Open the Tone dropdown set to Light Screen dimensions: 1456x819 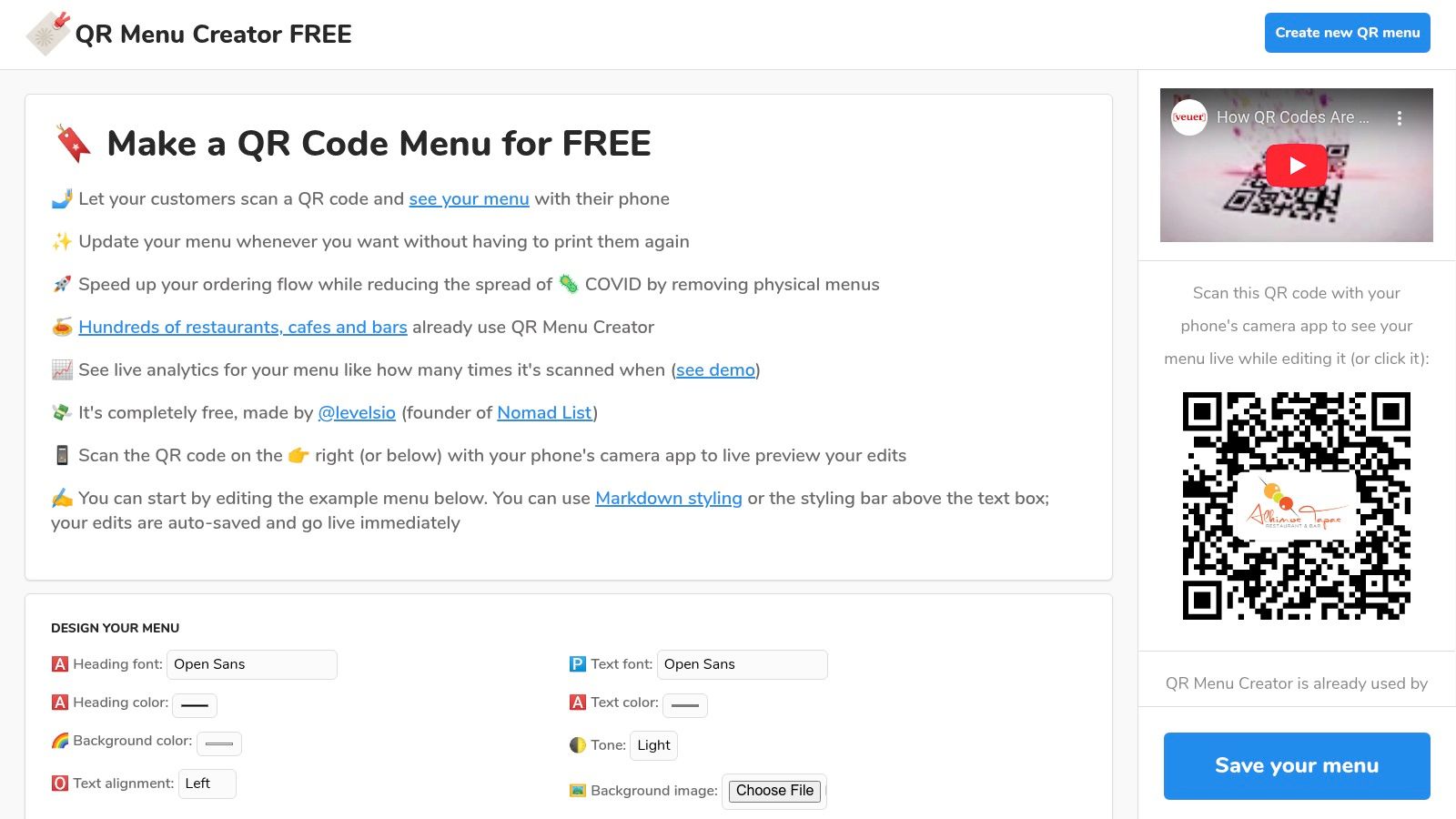653,745
